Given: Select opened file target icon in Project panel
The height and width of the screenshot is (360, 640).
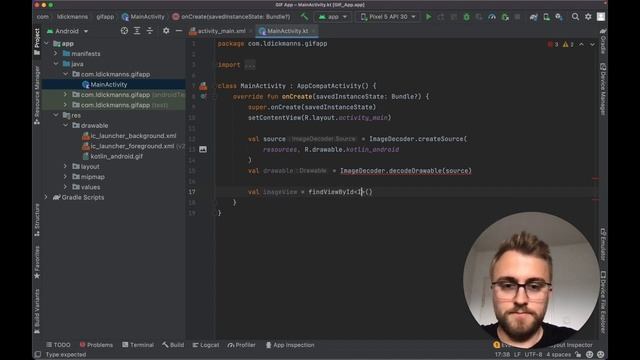Looking at the screenshot, I should point(124,31).
